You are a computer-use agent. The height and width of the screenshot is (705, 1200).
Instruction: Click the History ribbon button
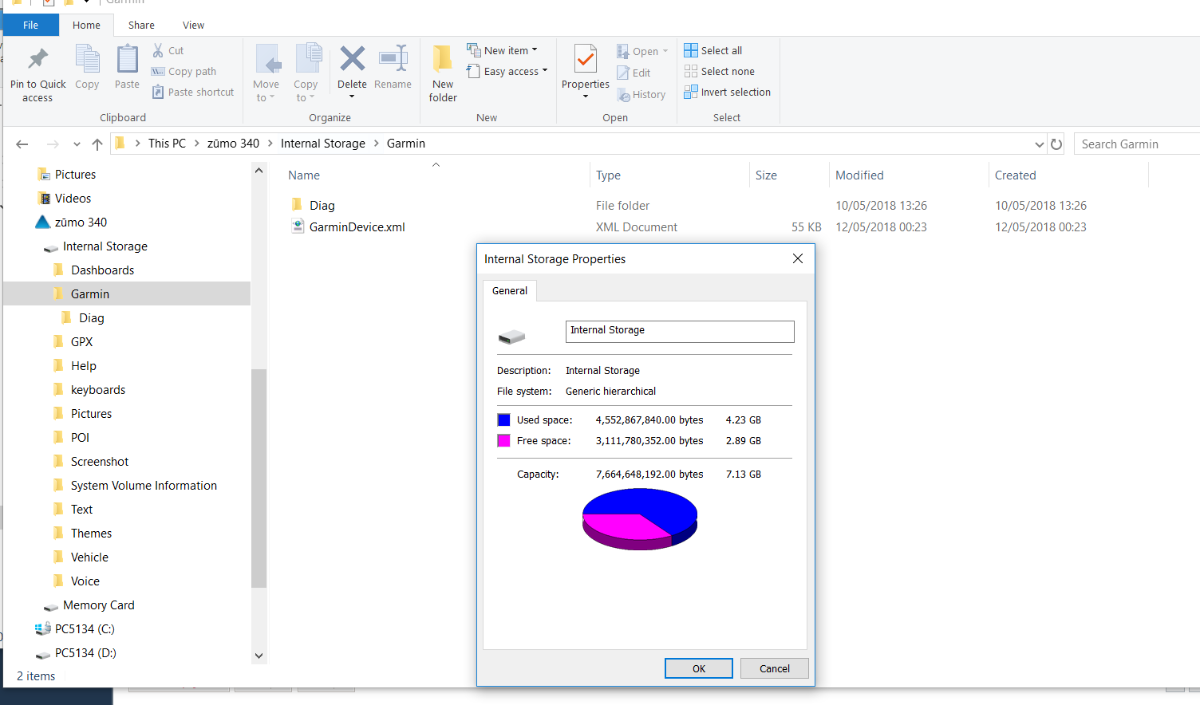coord(641,94)
